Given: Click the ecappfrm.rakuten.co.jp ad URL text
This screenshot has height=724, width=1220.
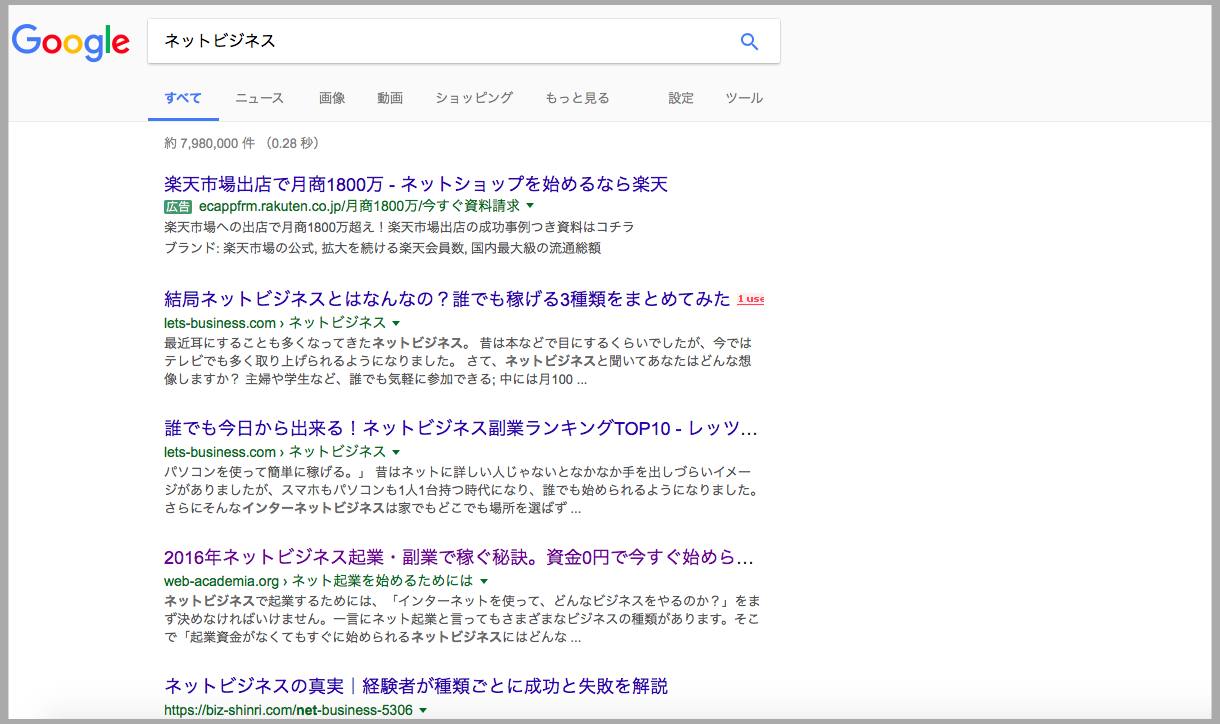Looking at the screenshot, I should tap(359, 206).
